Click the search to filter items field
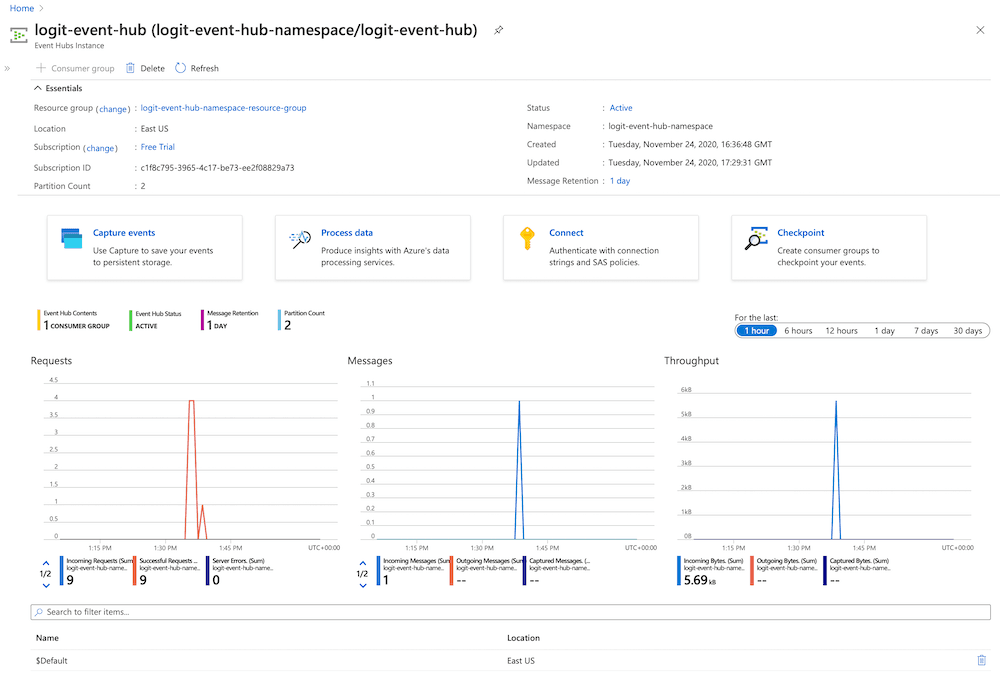The width and height of the screenshot is (1000, 679). (200, 612)
